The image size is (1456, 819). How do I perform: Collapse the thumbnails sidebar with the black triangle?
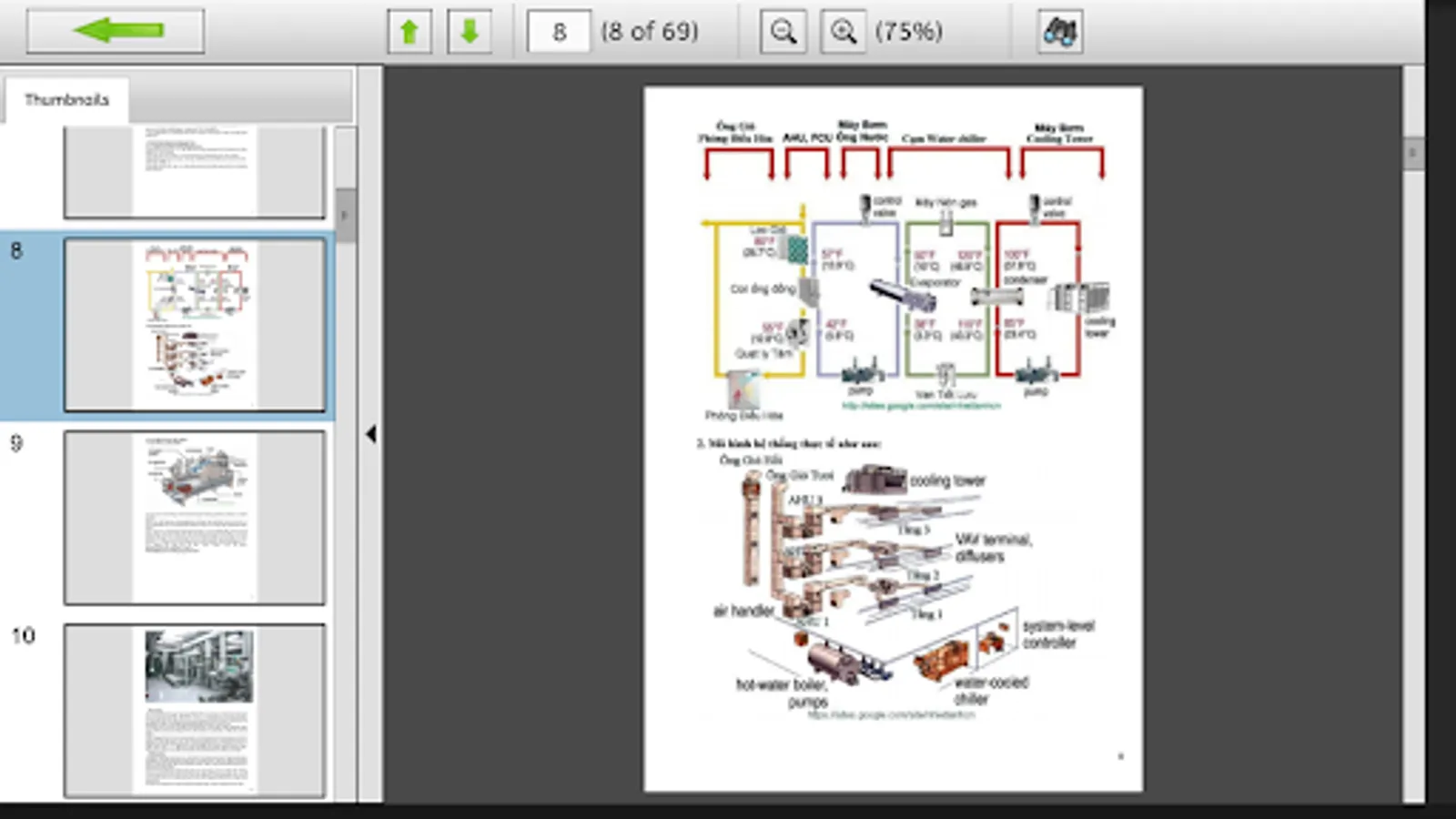click(x=371, y=434)
